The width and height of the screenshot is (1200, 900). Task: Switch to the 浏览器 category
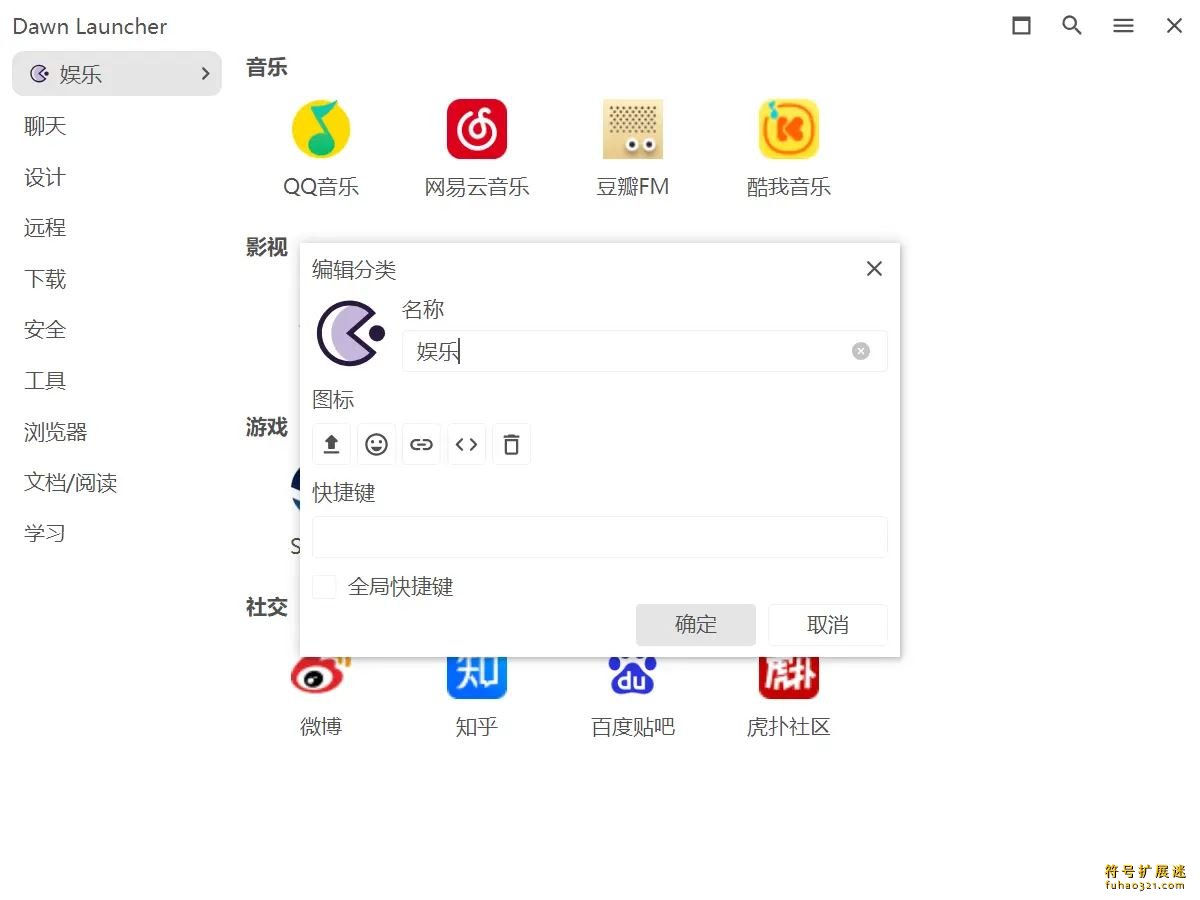[56, 432]
